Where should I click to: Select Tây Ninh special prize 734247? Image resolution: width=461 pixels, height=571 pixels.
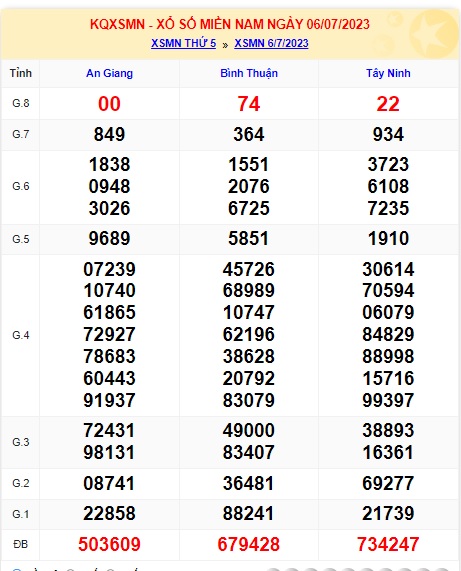click(x=388, y=544)
